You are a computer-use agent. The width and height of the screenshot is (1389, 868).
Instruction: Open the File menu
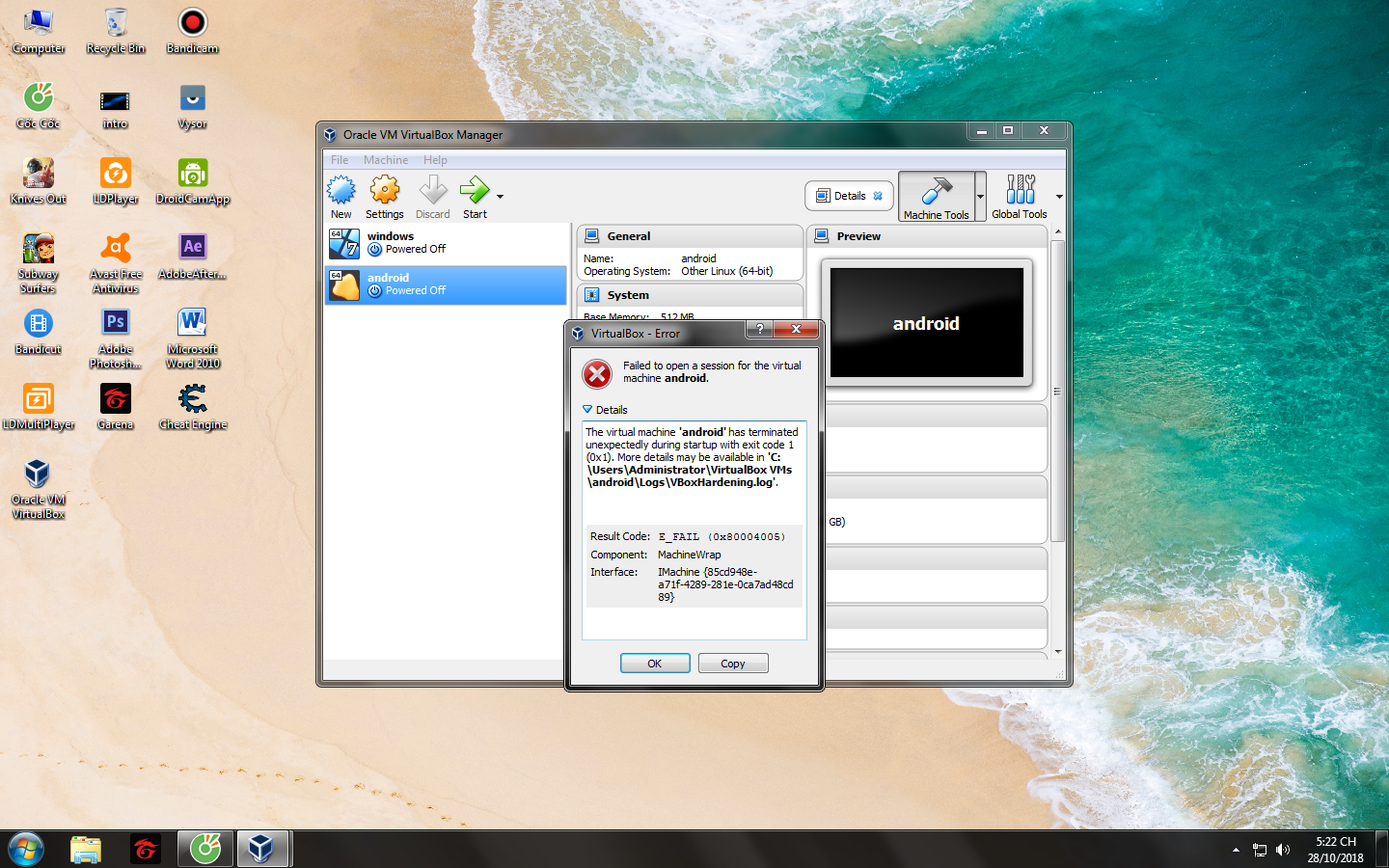point(340,160)
